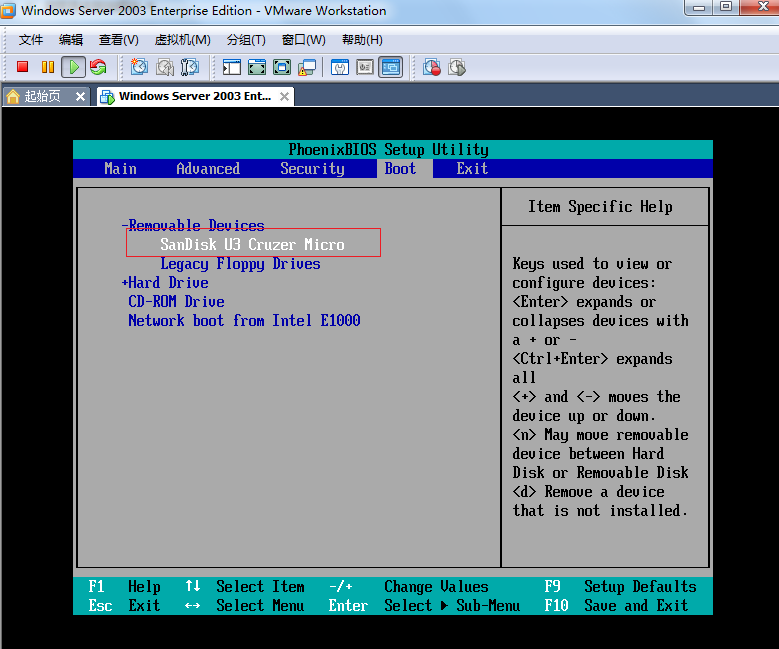This screenshot has width=779, height=649.
Task: Enable quick switch mode icon
Action: tap(257, 67)
